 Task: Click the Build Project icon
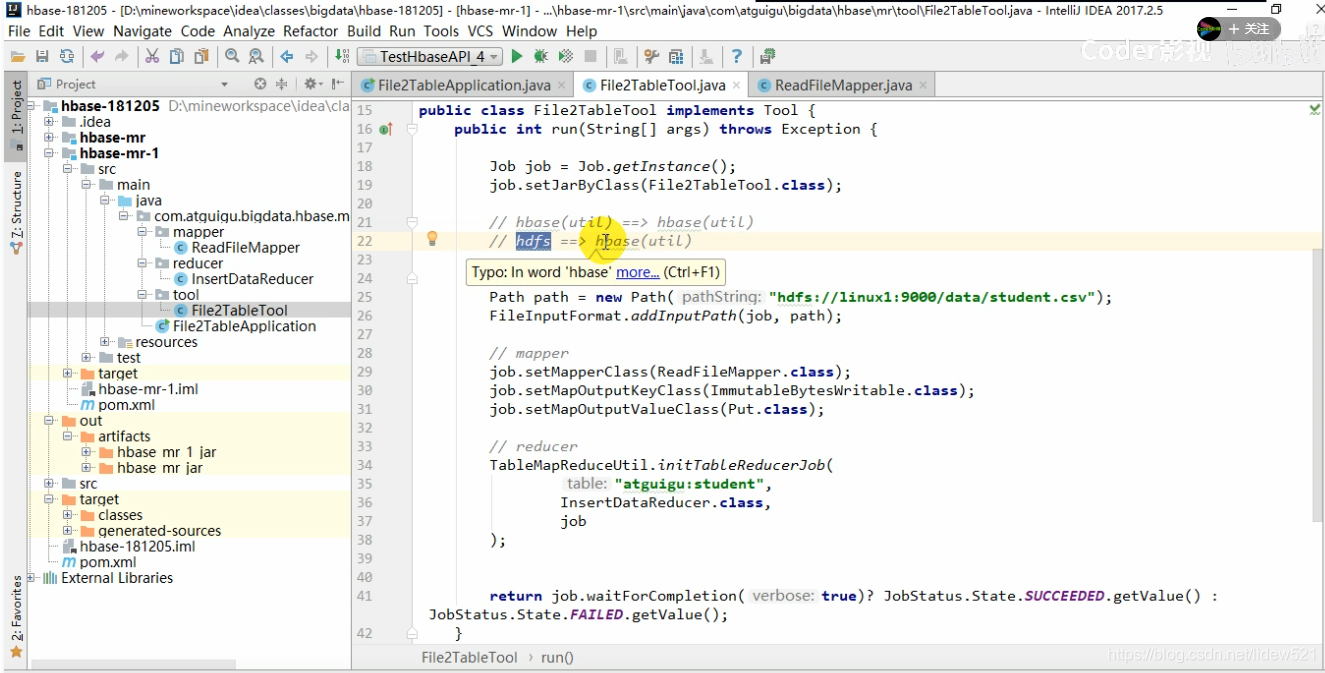coord(342,57)
